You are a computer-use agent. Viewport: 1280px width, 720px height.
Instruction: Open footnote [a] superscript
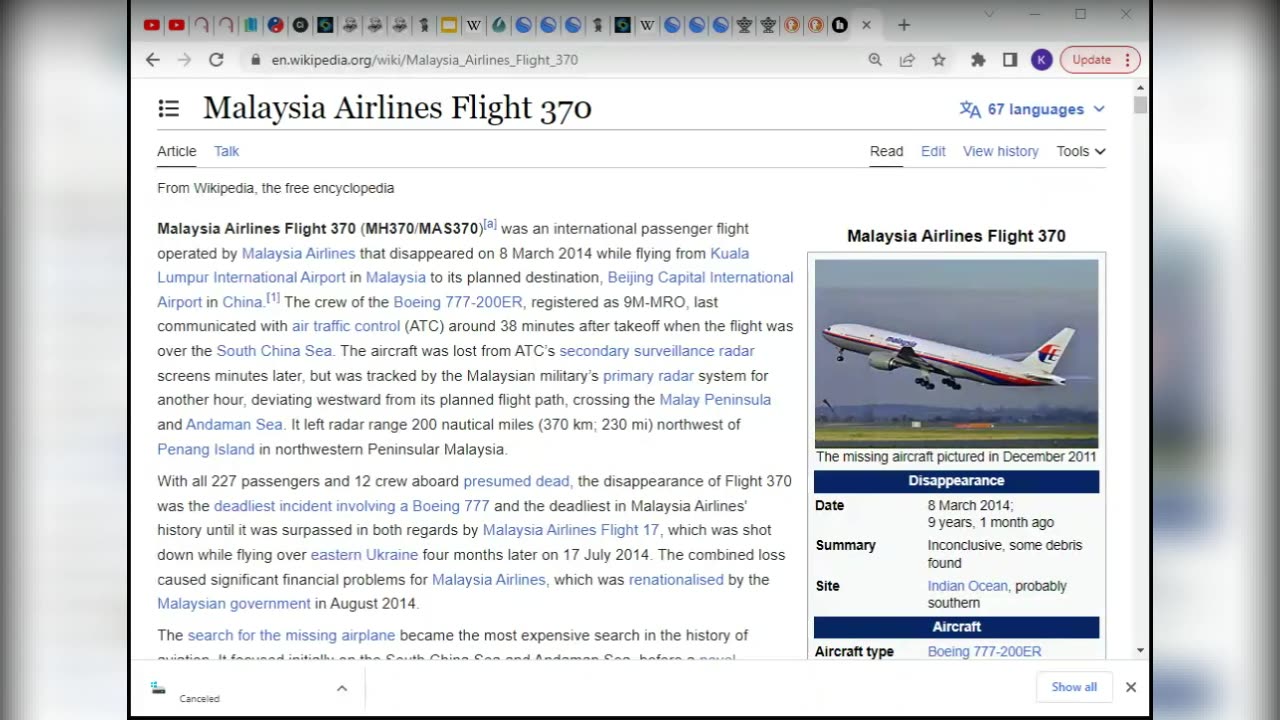490,224
